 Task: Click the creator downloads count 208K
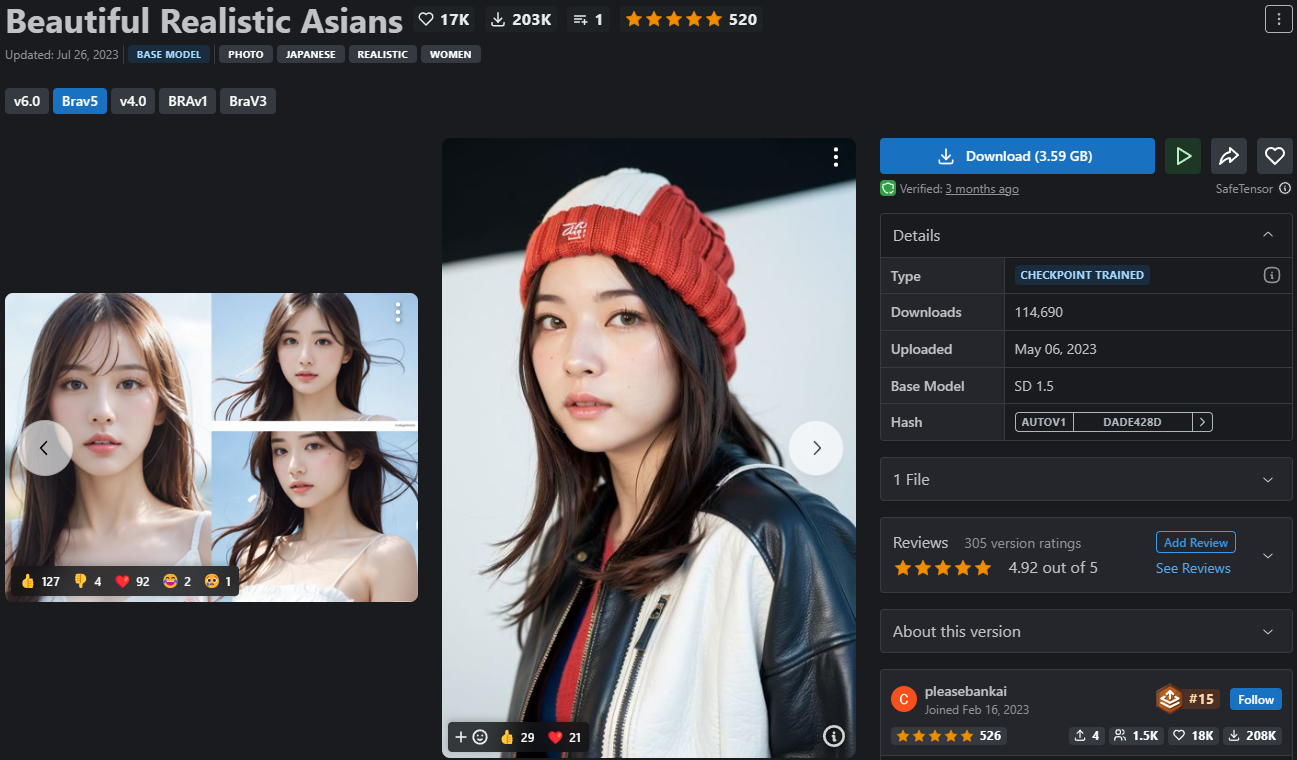[x=1253, y=736]
